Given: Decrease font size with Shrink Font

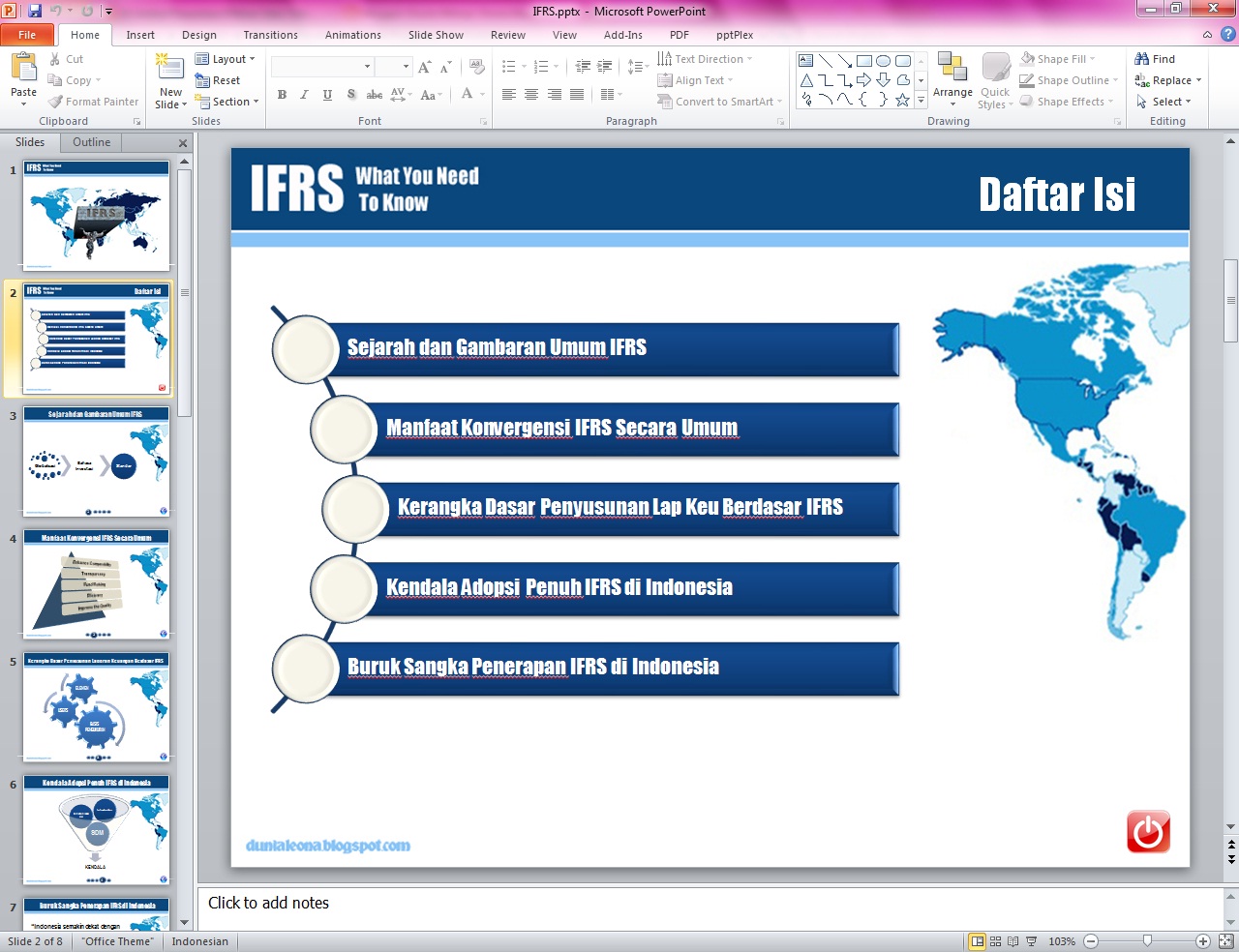Looking at the screenshot, I should [x=445, y=67].
